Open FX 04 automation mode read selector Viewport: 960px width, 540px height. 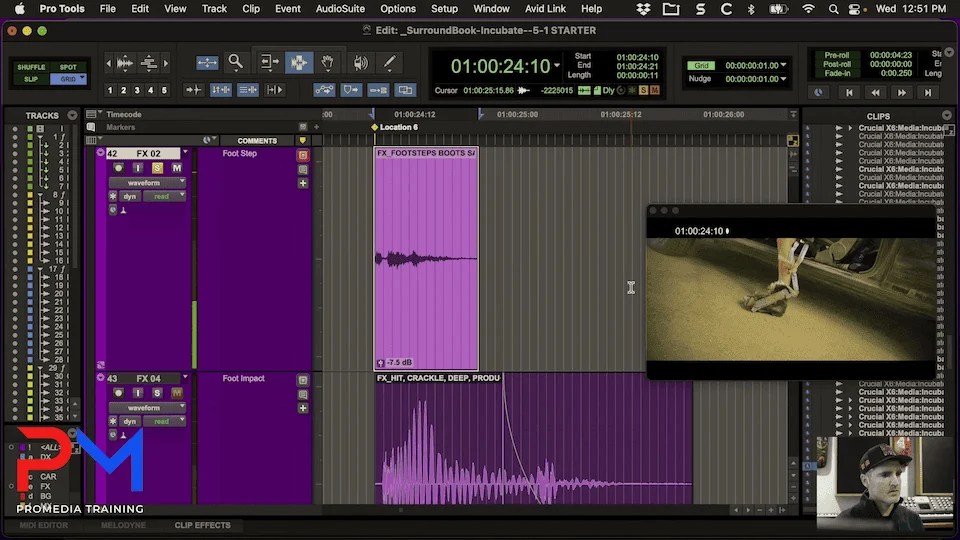(x=164, y=421)
